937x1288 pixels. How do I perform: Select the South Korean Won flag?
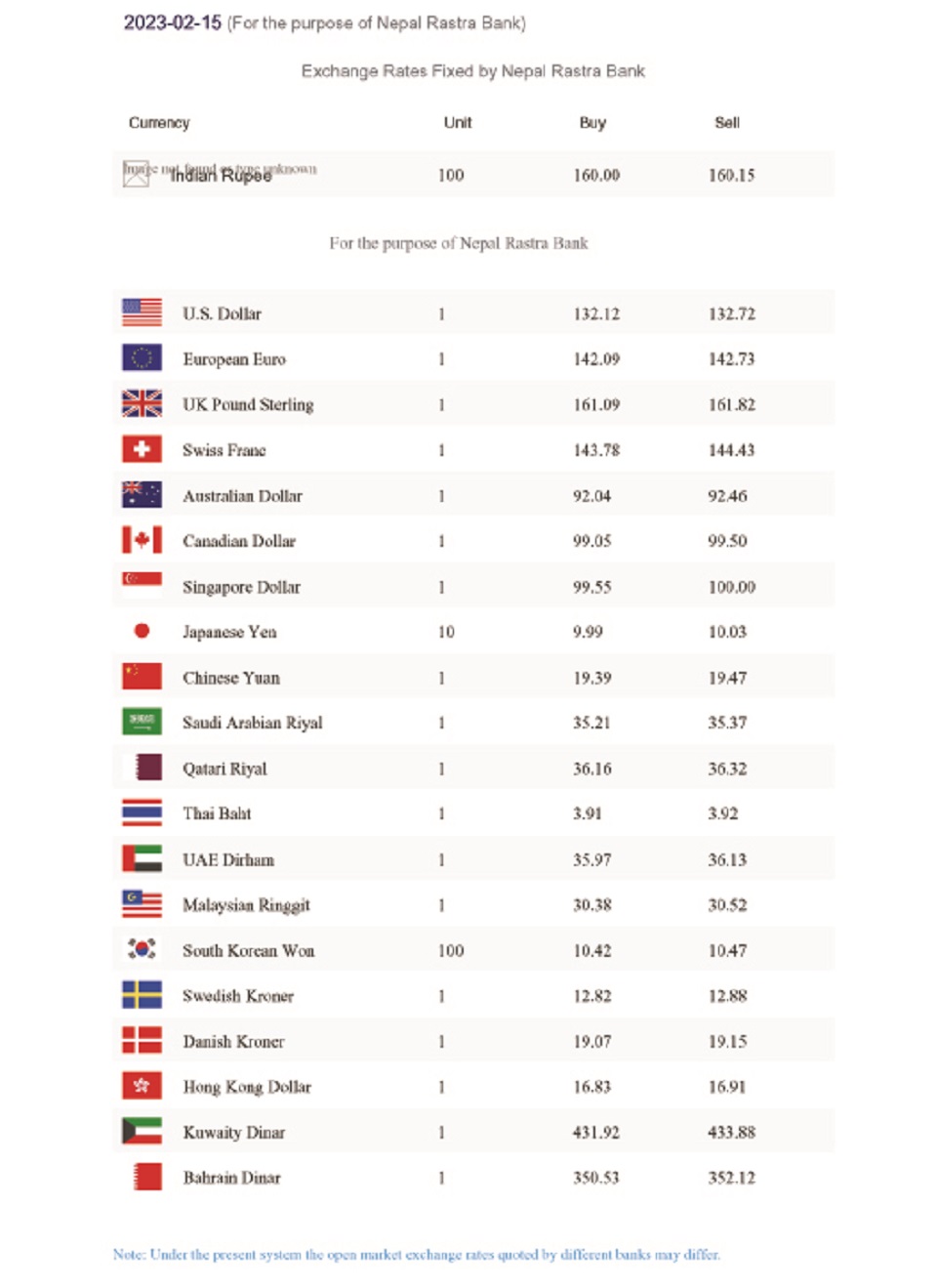point(142,948)
